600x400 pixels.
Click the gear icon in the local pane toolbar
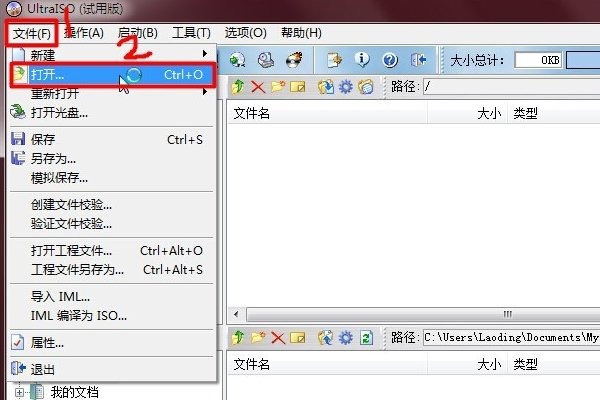point(346,338)
